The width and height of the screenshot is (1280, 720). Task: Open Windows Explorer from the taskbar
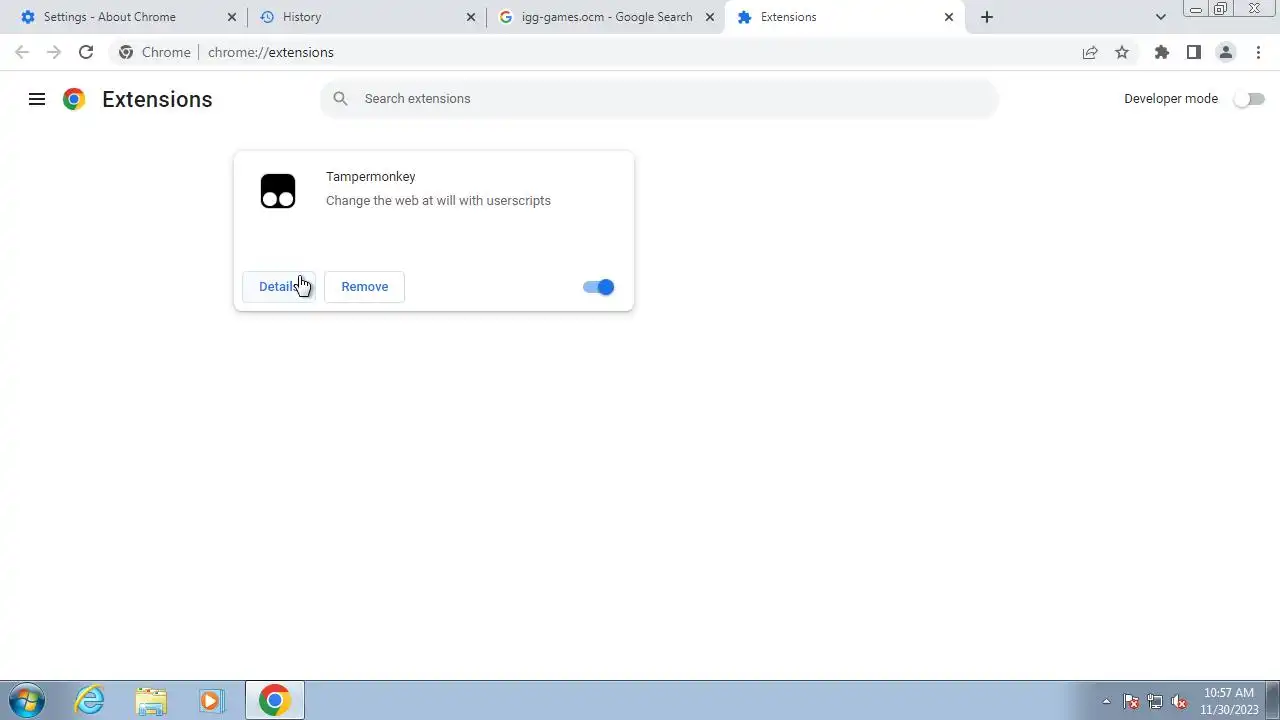tap(151, 700)
